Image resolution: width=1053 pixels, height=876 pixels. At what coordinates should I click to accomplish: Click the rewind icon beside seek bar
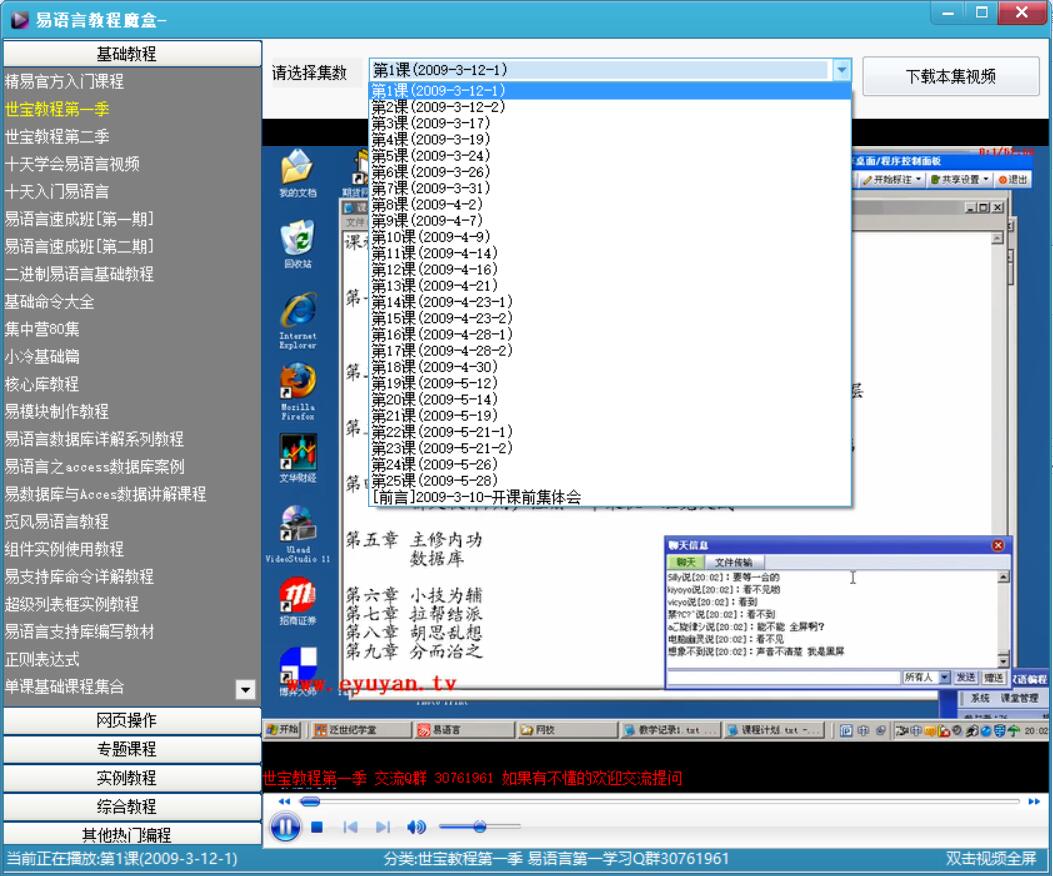pos(284,802)
